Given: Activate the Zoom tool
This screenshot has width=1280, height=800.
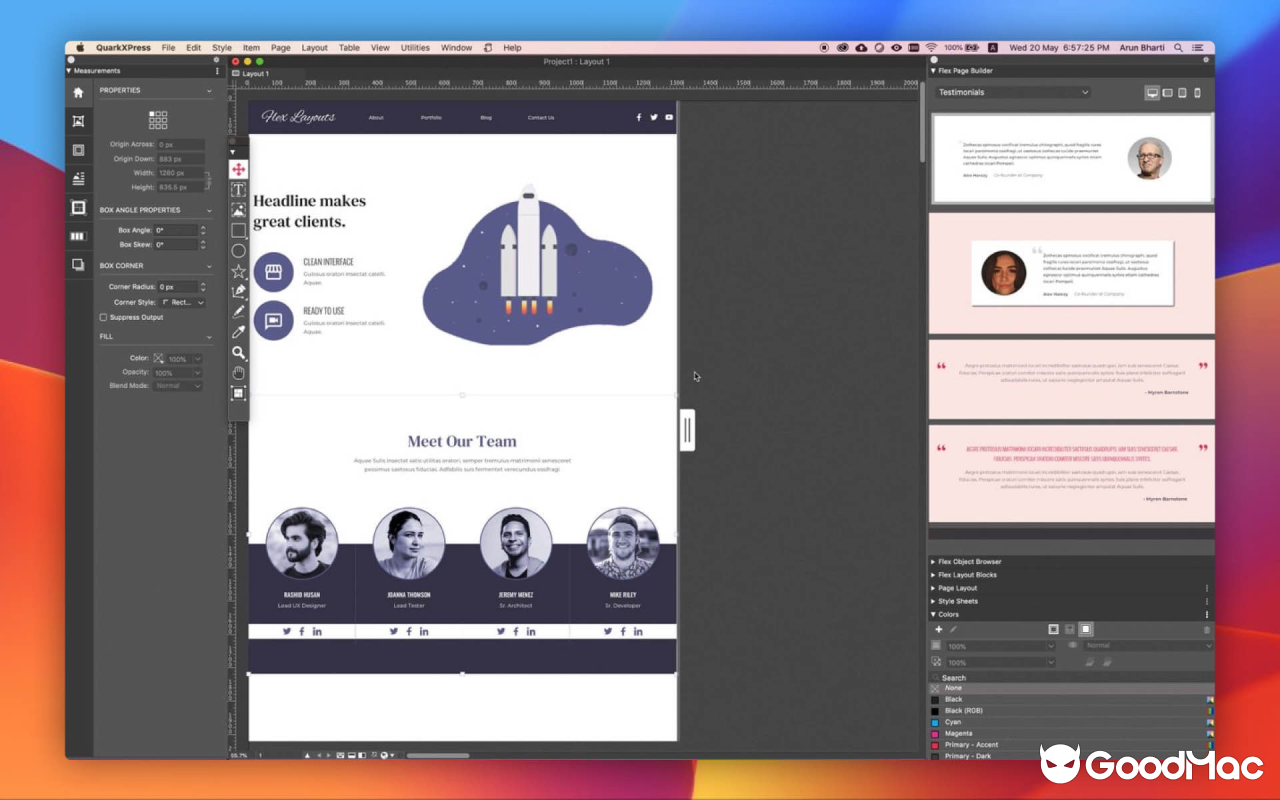Looking at the screenshot, I should point(238,352).
